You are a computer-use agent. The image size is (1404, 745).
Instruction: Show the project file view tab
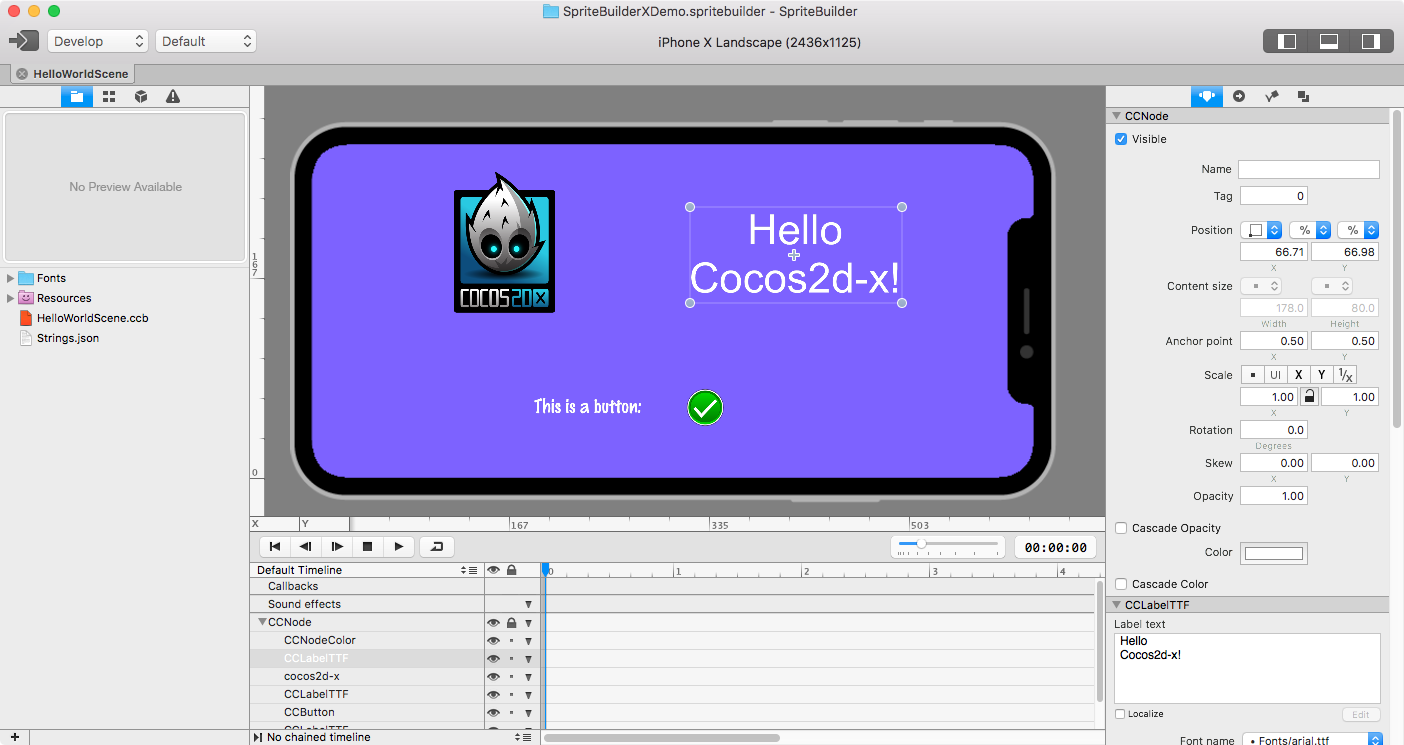77,96
